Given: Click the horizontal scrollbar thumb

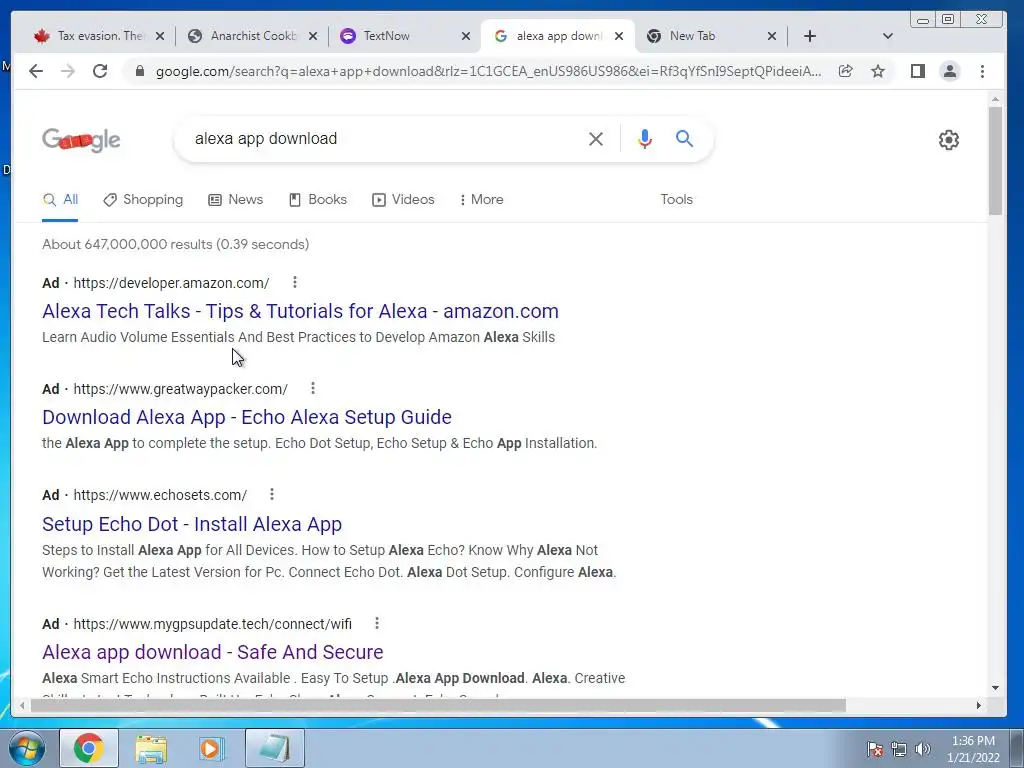Looking at the screenshot, I should tap(438, 705).
